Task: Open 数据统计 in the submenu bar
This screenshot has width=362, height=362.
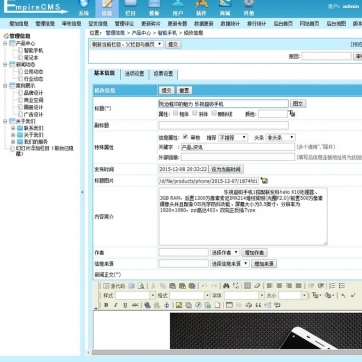Action: pyautogui.click(x=230, y=24)
